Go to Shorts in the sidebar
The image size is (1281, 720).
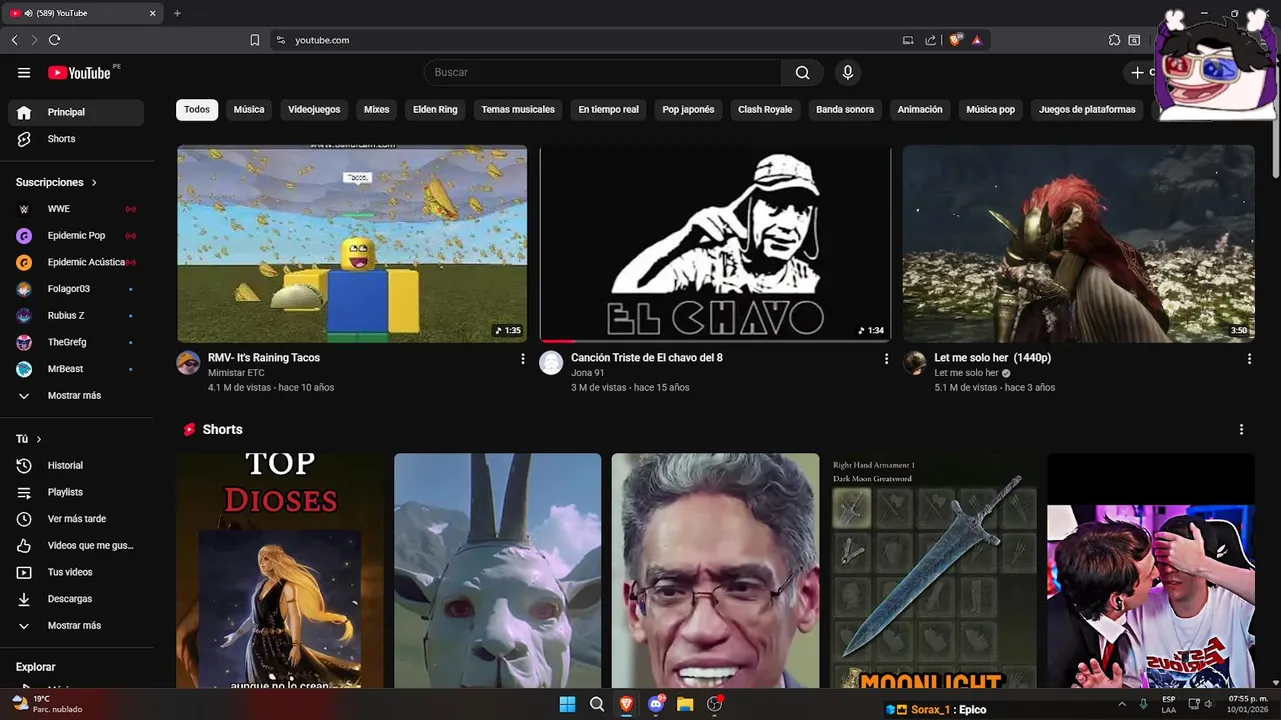click(x=76, y=139)
